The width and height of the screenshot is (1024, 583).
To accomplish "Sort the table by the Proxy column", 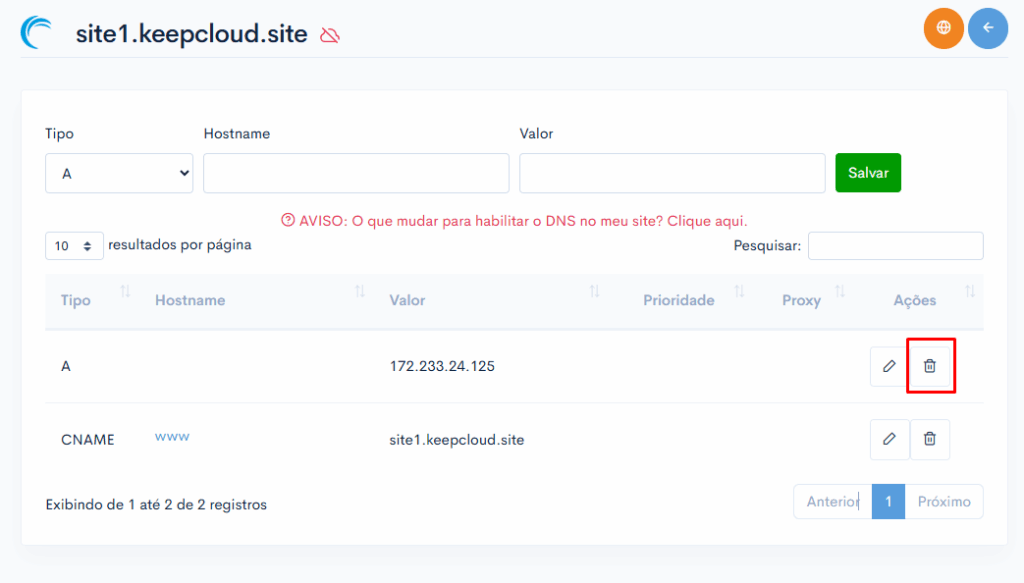I will click(x=840, y=291).
